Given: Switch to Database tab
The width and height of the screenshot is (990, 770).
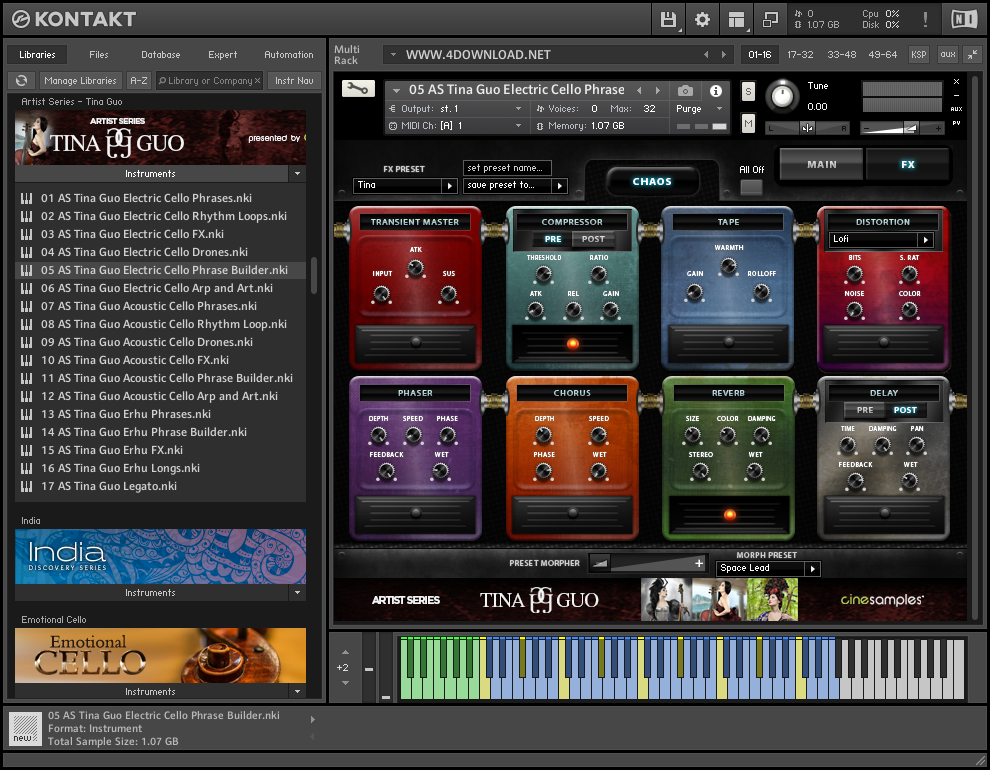Looking at the screenshot, I should pyautogui.click(x=160, y=55).
